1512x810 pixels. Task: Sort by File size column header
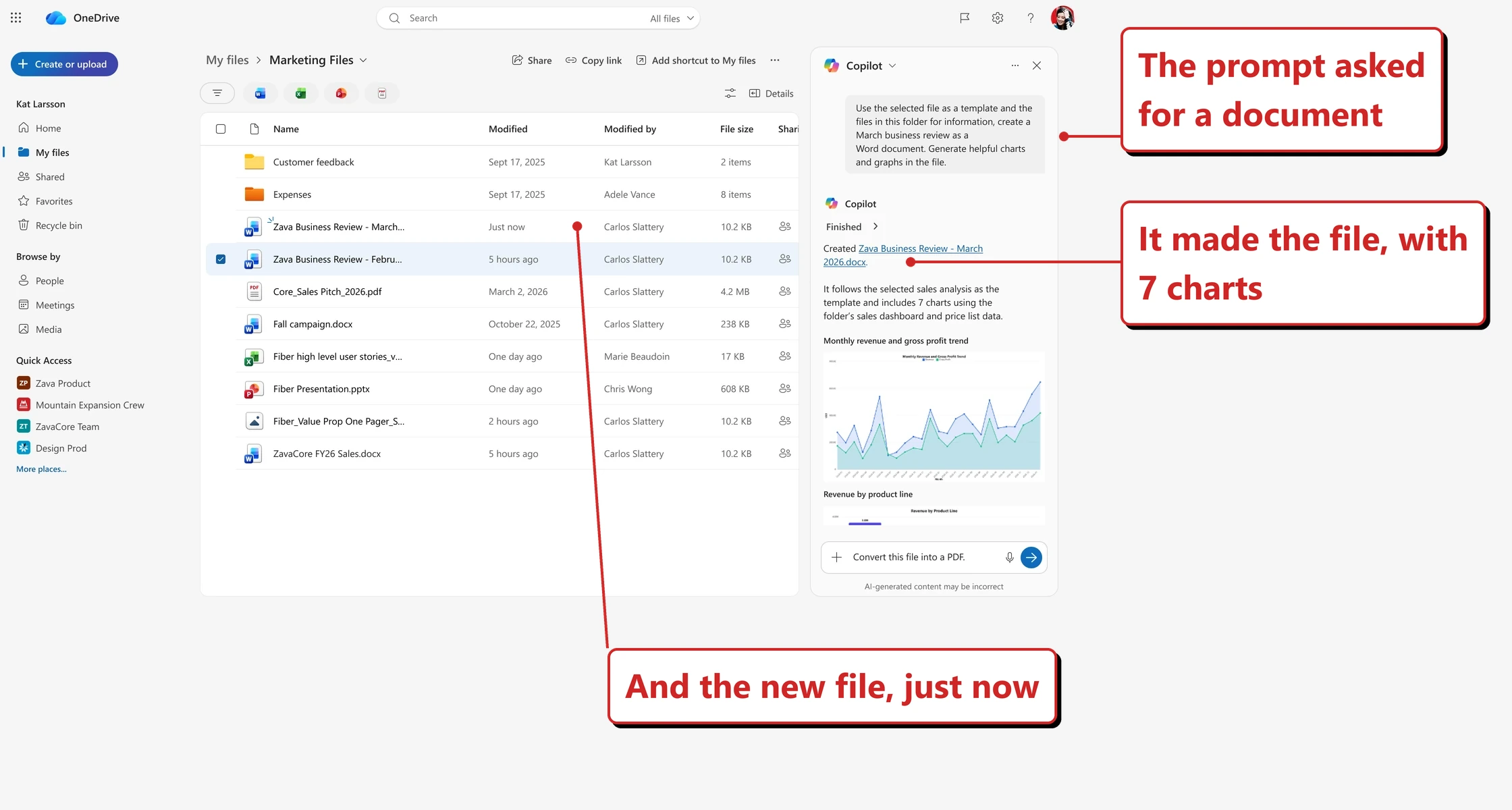(736, 129)
